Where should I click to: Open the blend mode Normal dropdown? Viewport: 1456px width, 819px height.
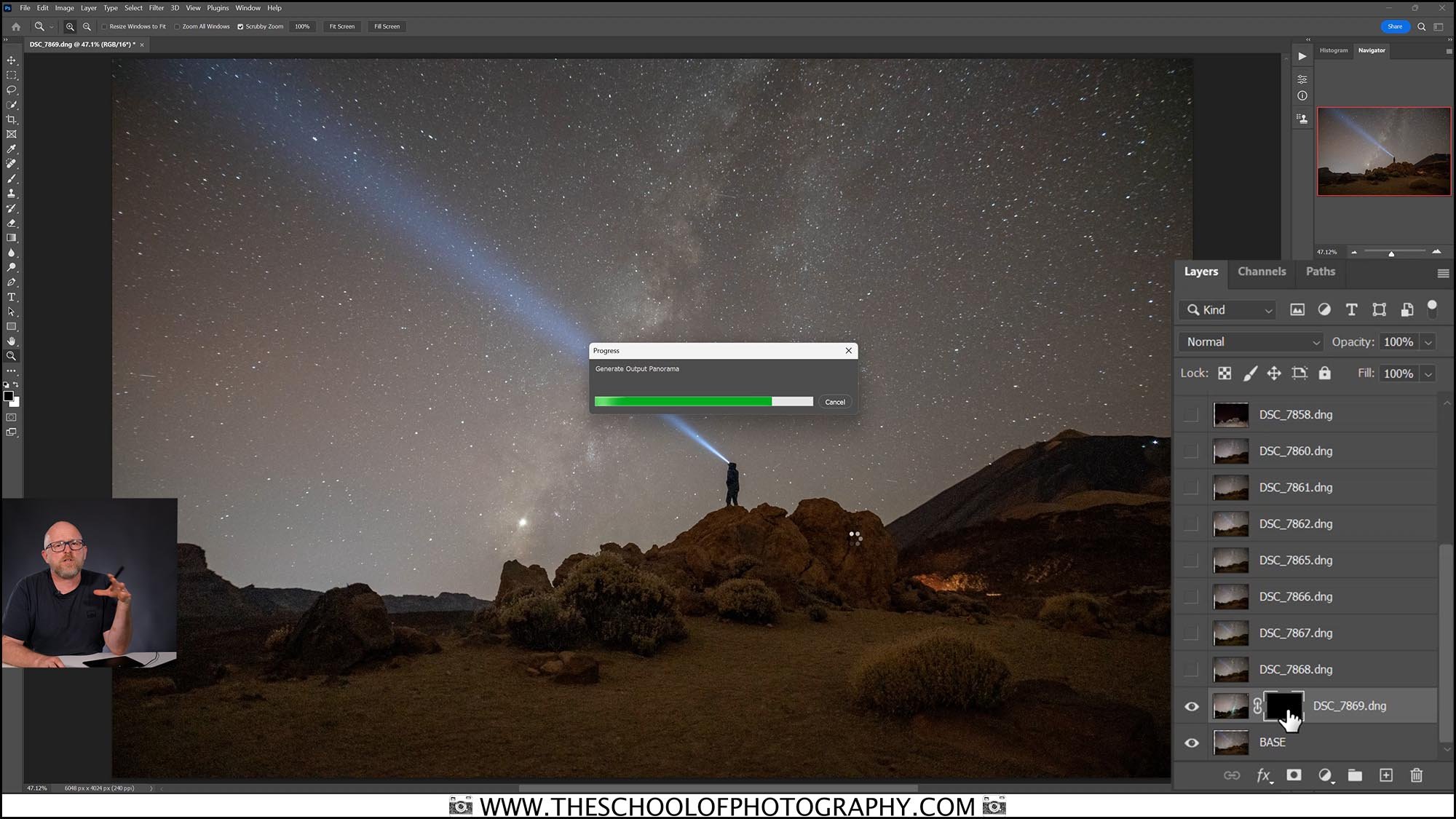coord(1251,342)
